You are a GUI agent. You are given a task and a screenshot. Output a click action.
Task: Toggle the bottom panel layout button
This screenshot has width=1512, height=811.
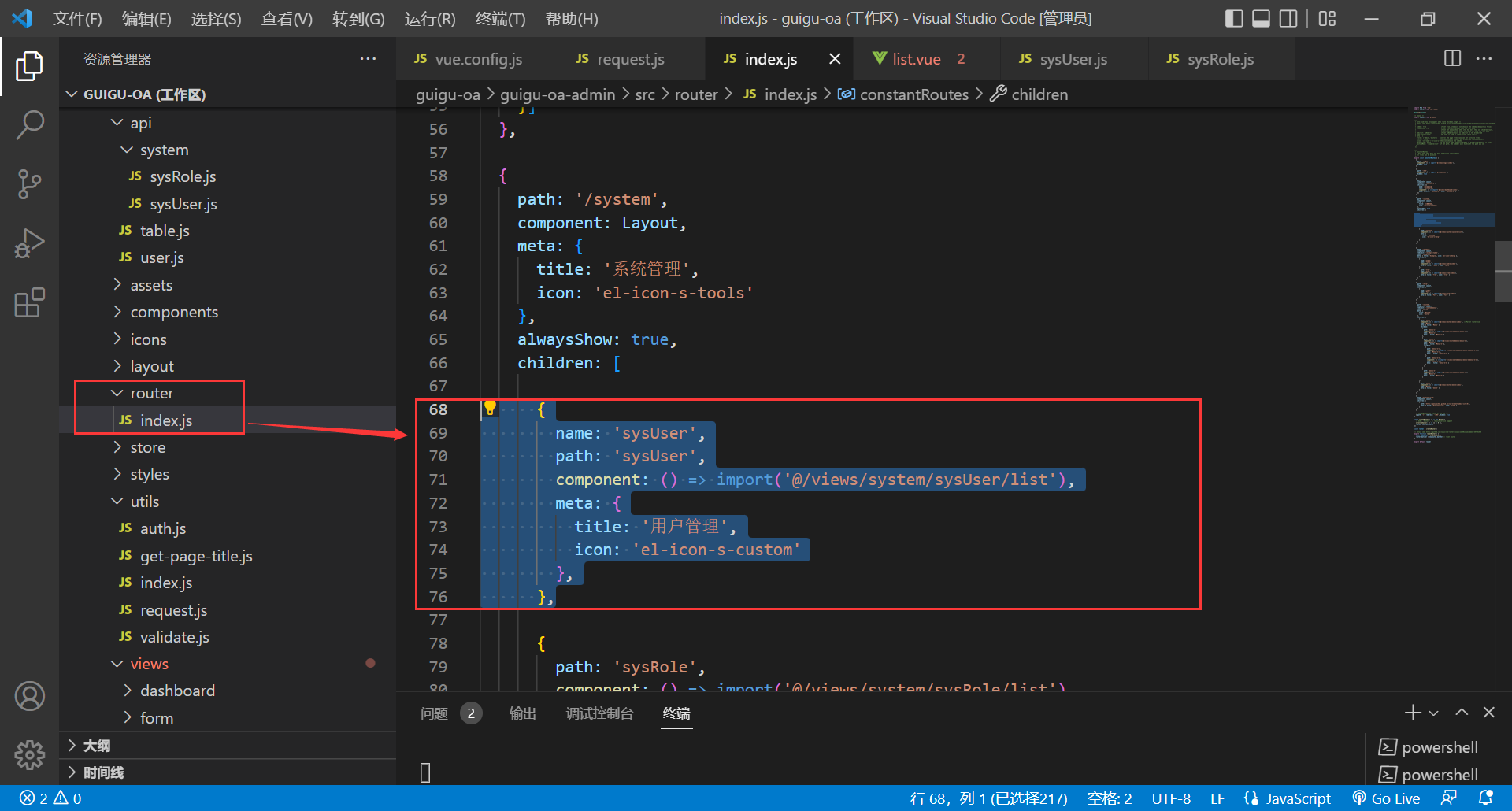(x=1261, y=18)
